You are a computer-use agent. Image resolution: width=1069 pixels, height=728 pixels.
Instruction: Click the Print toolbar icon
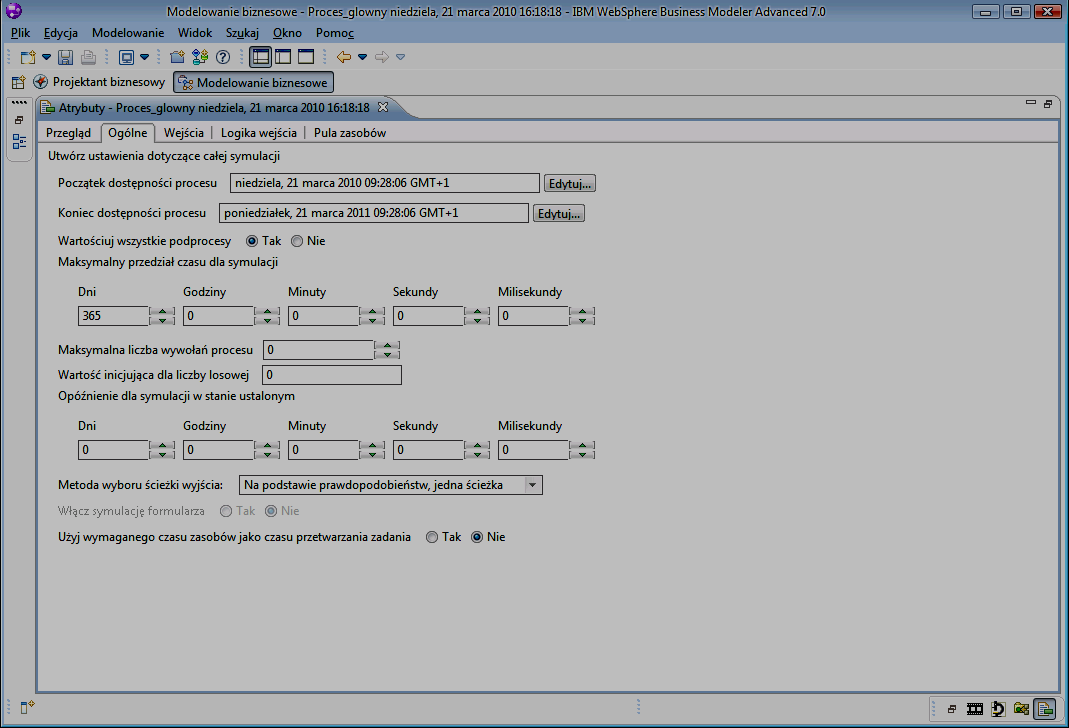(88, 57)
